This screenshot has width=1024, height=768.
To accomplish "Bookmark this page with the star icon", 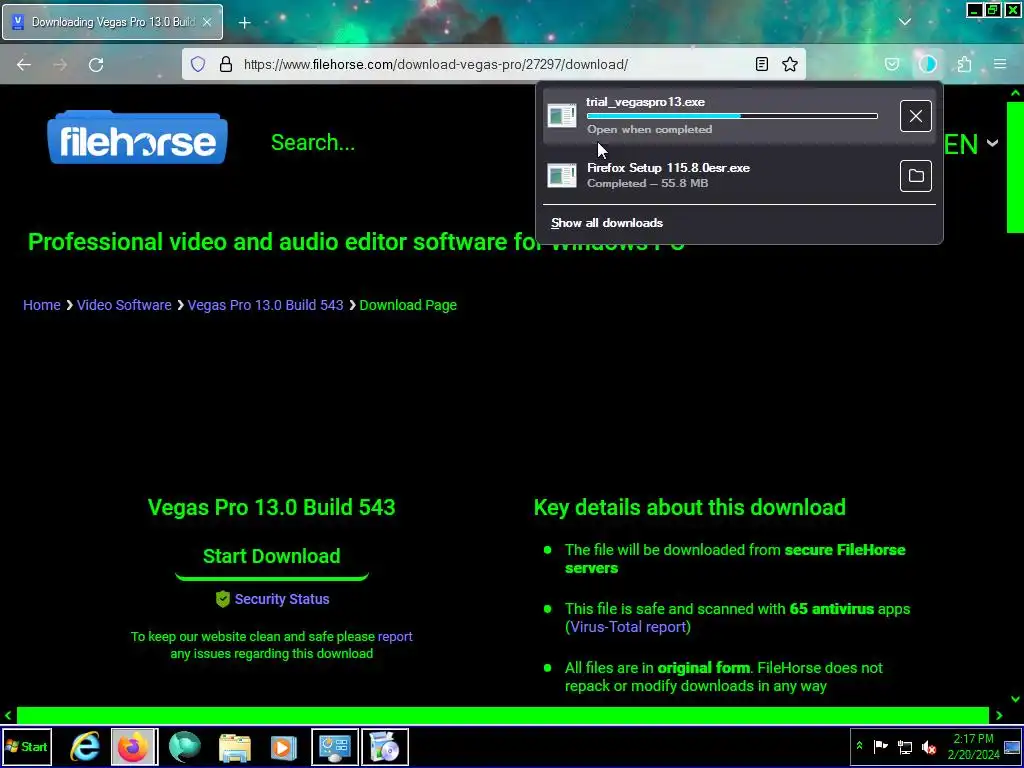I will click(790, 64).
